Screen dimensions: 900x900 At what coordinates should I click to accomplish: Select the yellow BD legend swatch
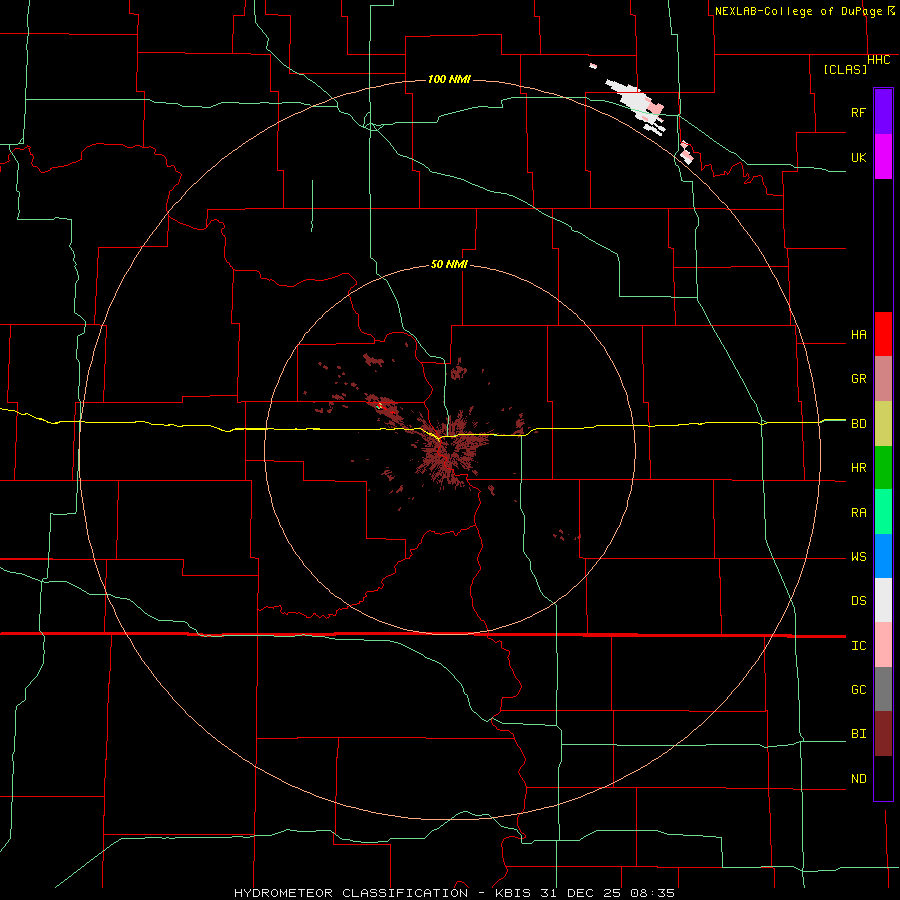883,424
